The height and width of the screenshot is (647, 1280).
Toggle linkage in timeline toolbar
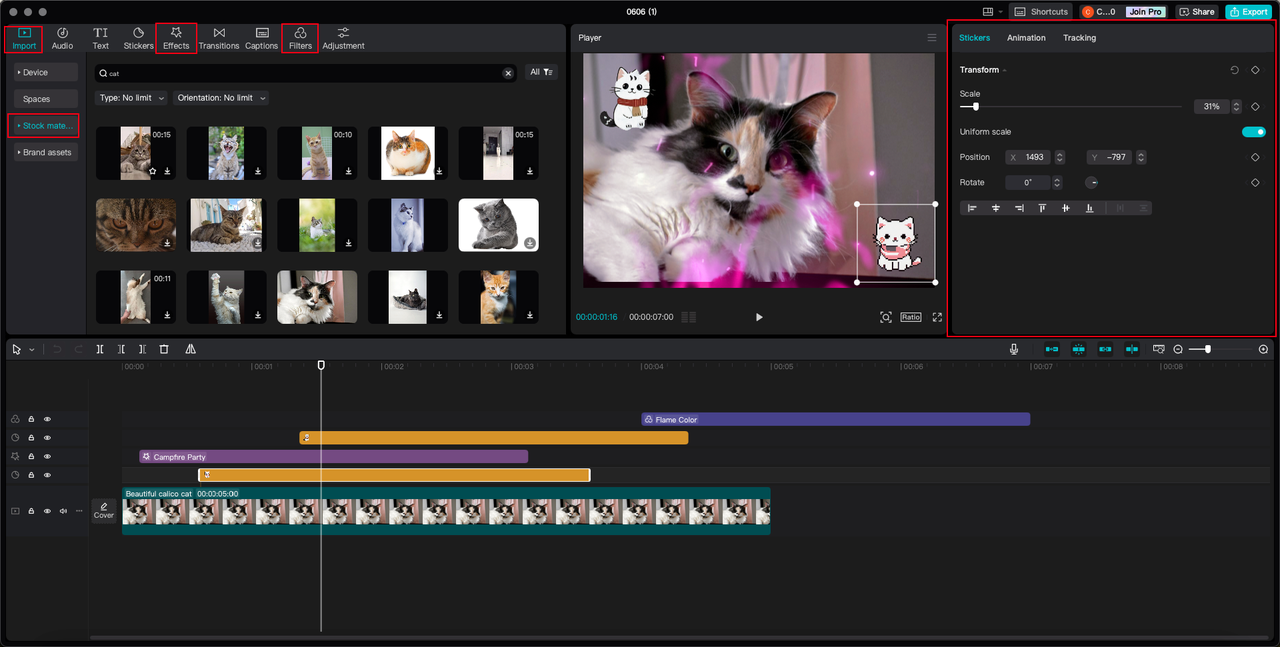tap(1105, 349)
